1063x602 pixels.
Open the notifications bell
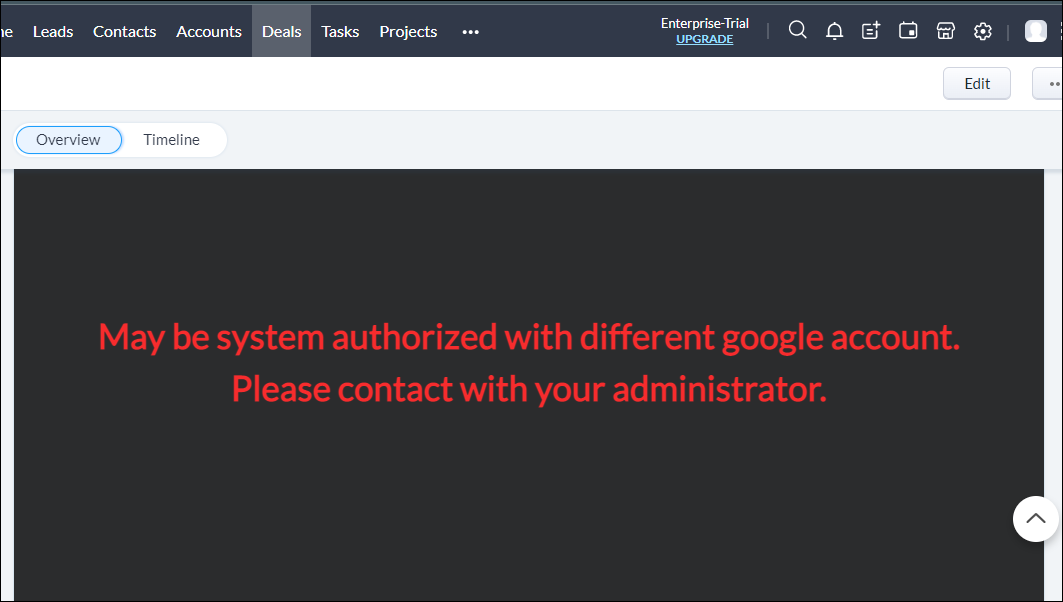(x=835, y=31)
